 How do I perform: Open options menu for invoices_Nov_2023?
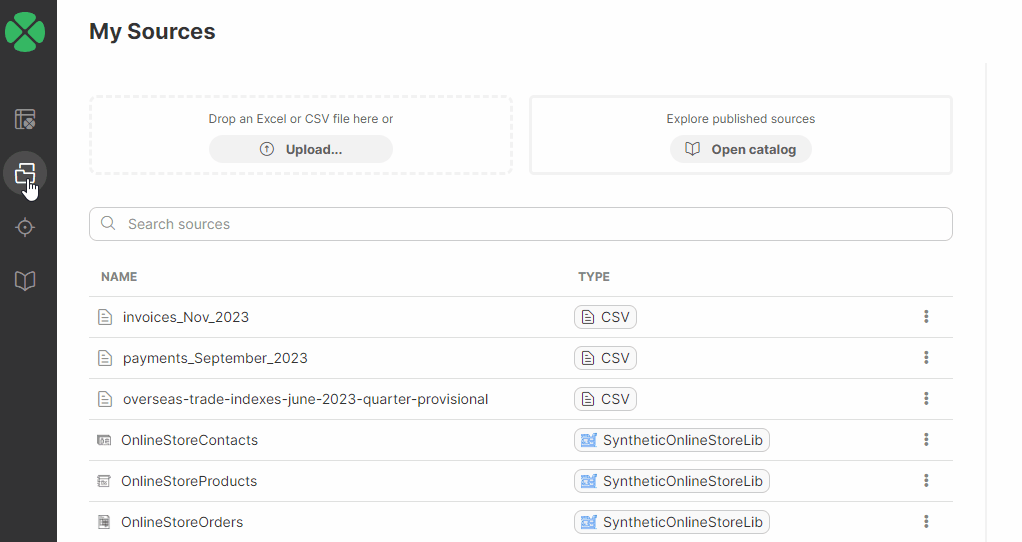926,317
